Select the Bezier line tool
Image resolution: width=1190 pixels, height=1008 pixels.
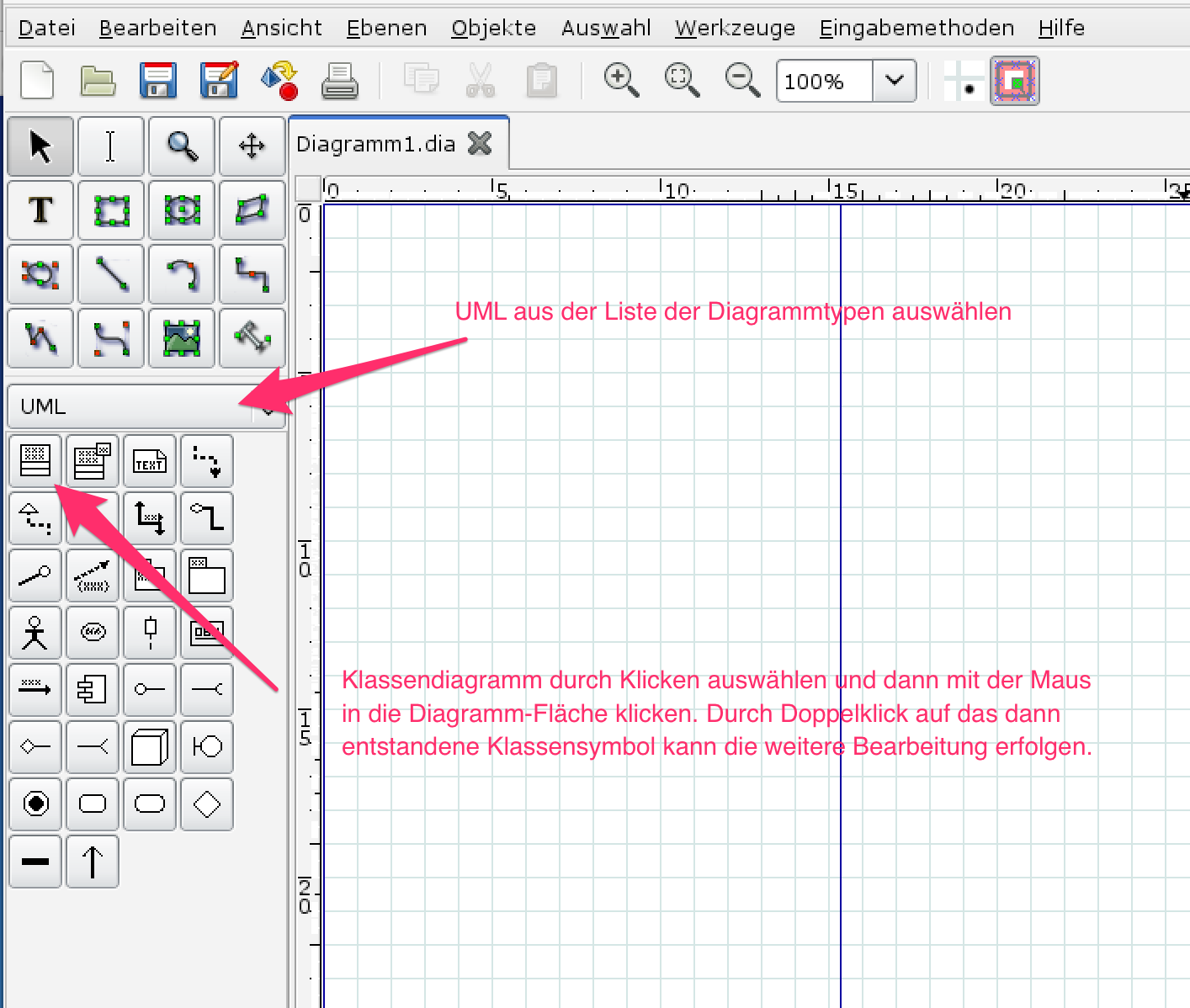click(111, 338)
